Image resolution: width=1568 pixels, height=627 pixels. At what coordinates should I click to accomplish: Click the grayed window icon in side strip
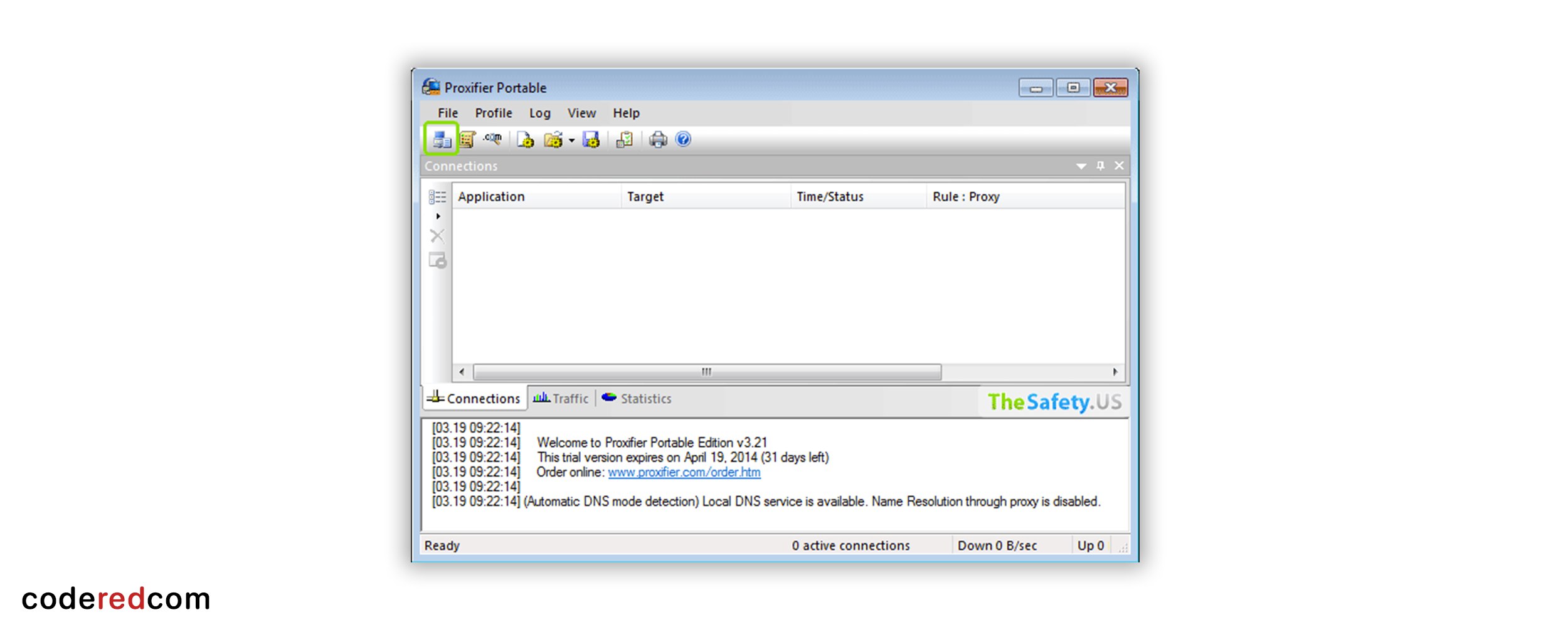(438, 260)
